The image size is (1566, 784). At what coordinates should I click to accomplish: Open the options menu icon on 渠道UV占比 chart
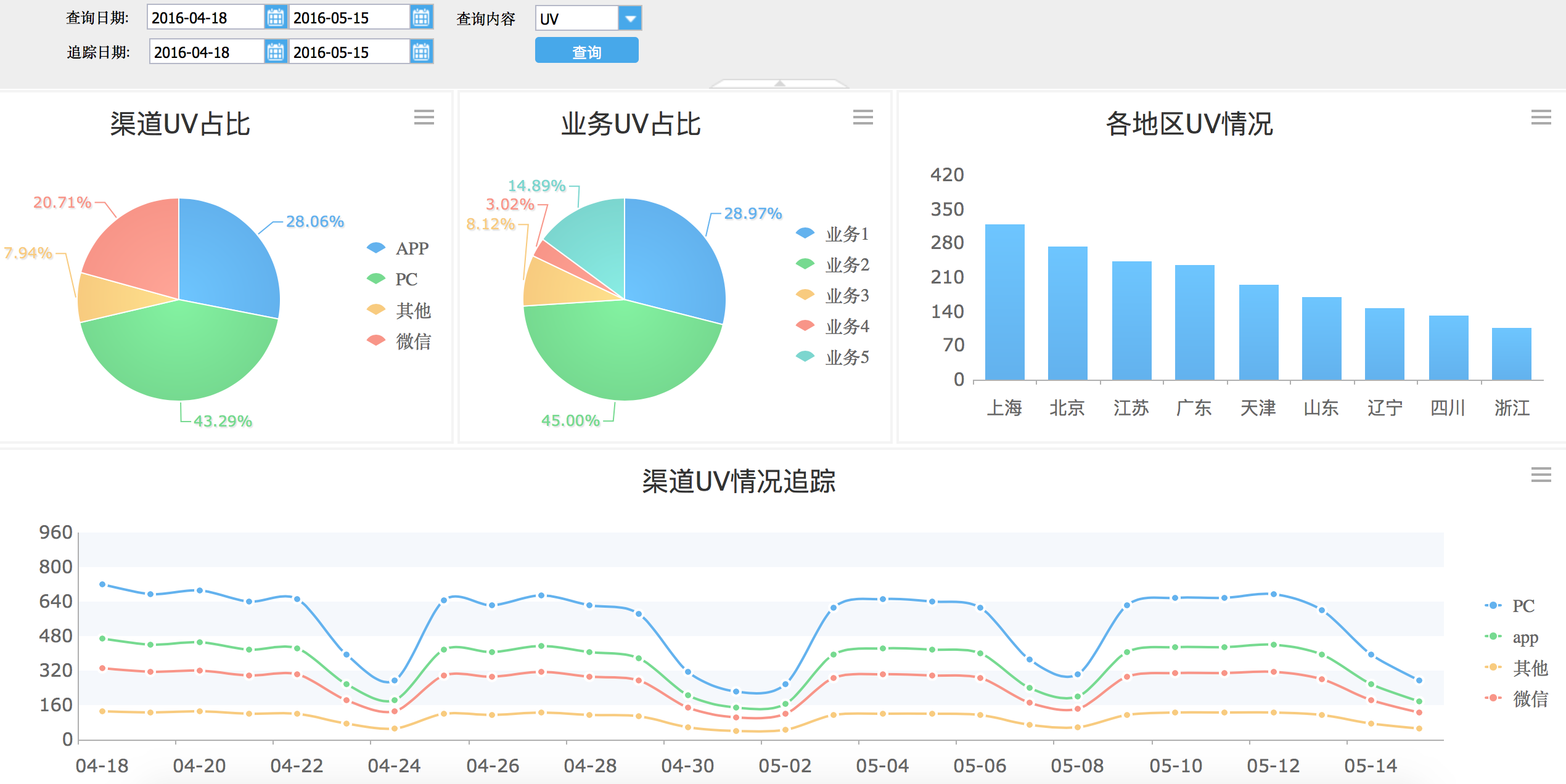(424, 118)
